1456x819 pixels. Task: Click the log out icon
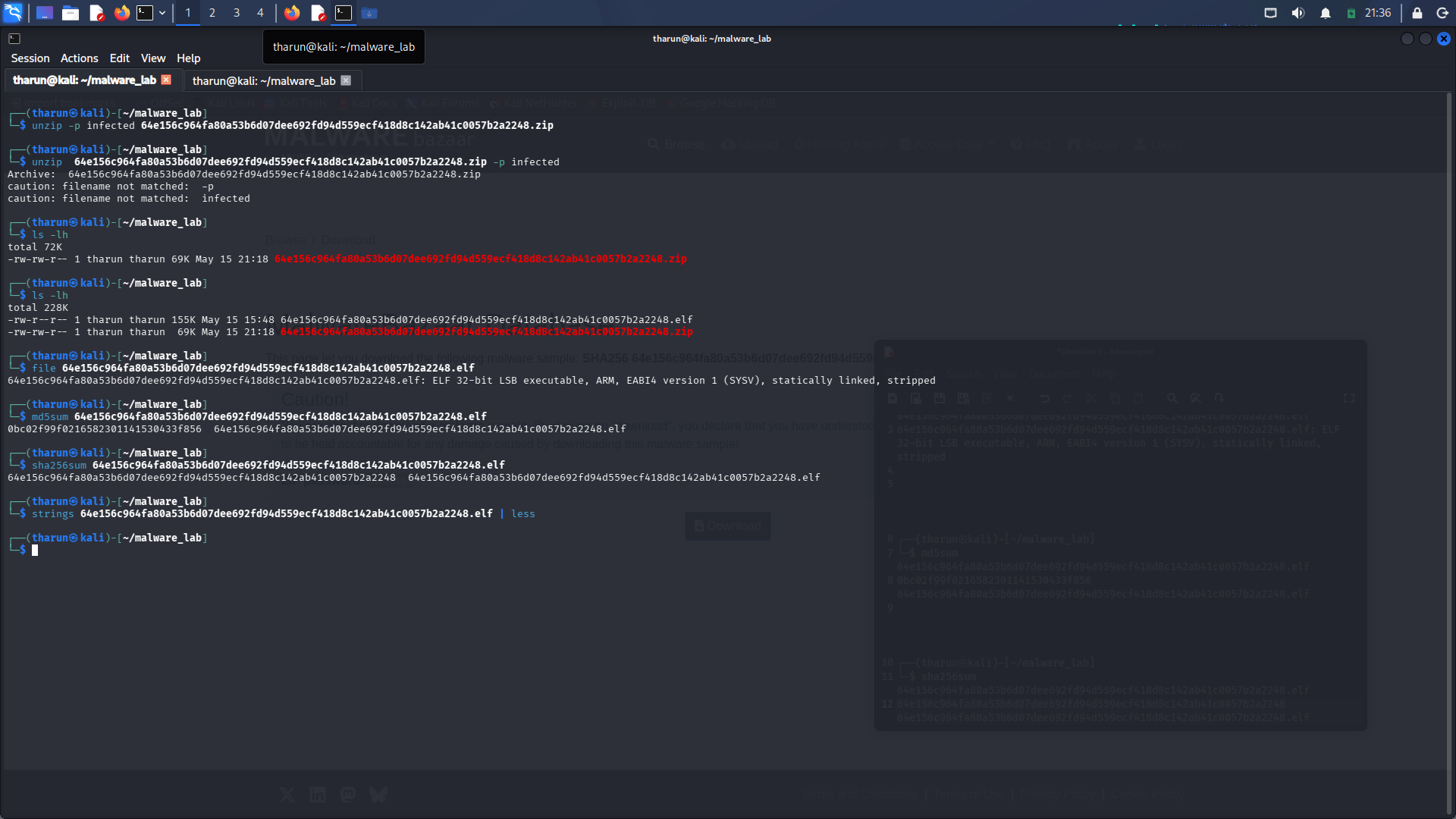[x=1442, y=13]
